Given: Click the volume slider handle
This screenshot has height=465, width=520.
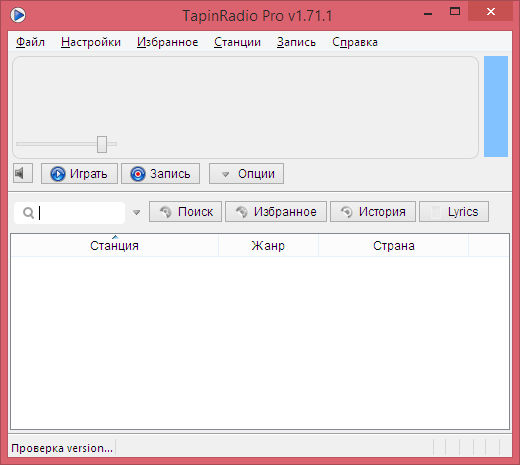Looking at the screenshot, I should [102, 144].
